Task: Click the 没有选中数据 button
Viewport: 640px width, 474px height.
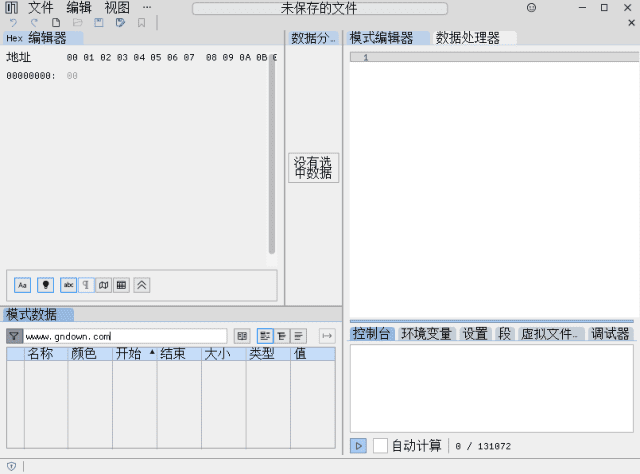Action: (314, 167)
